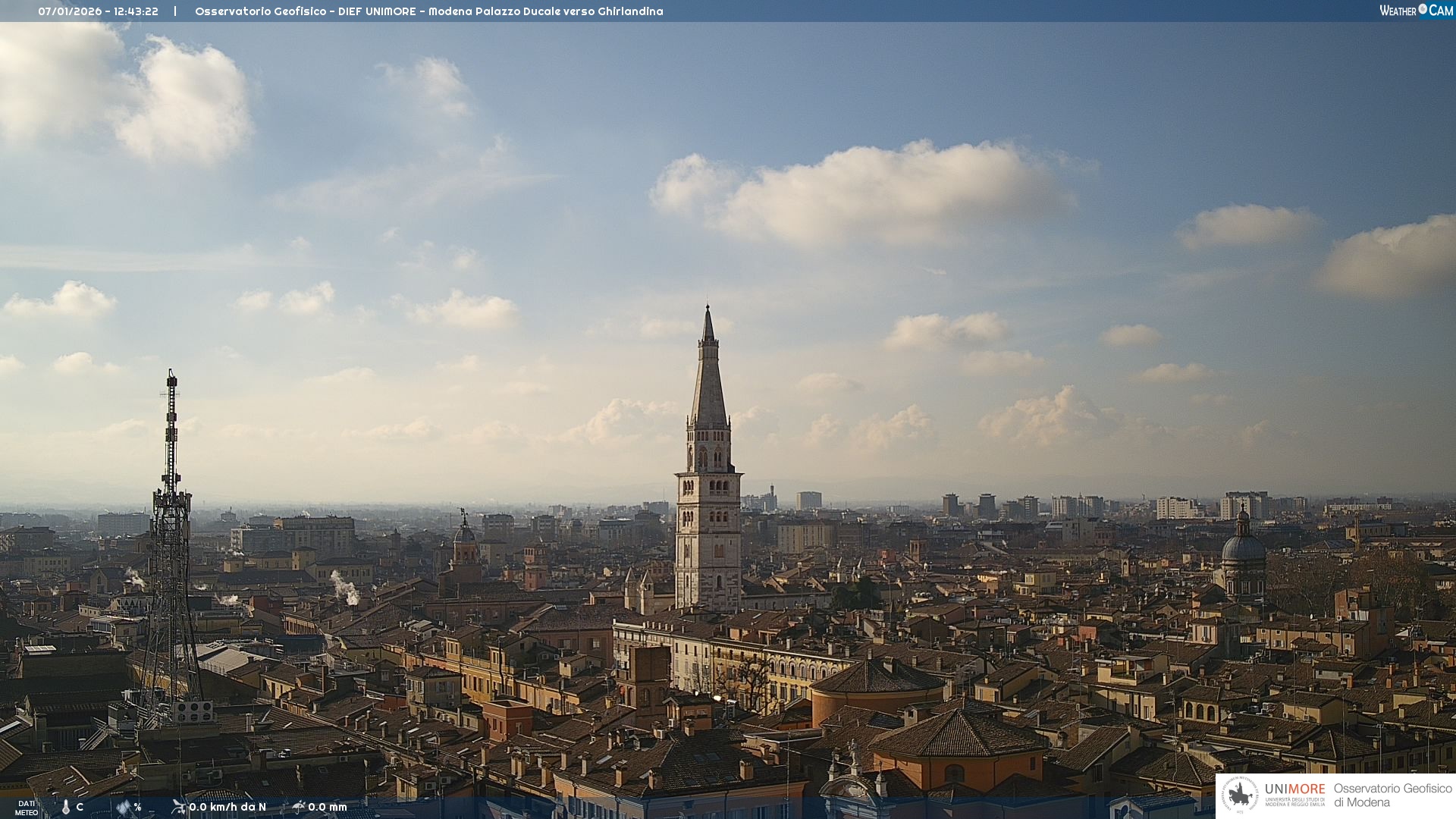Click the UNIMORE circular seal emblem
Screen dimensions: 1456x819
click(1240, 795)
